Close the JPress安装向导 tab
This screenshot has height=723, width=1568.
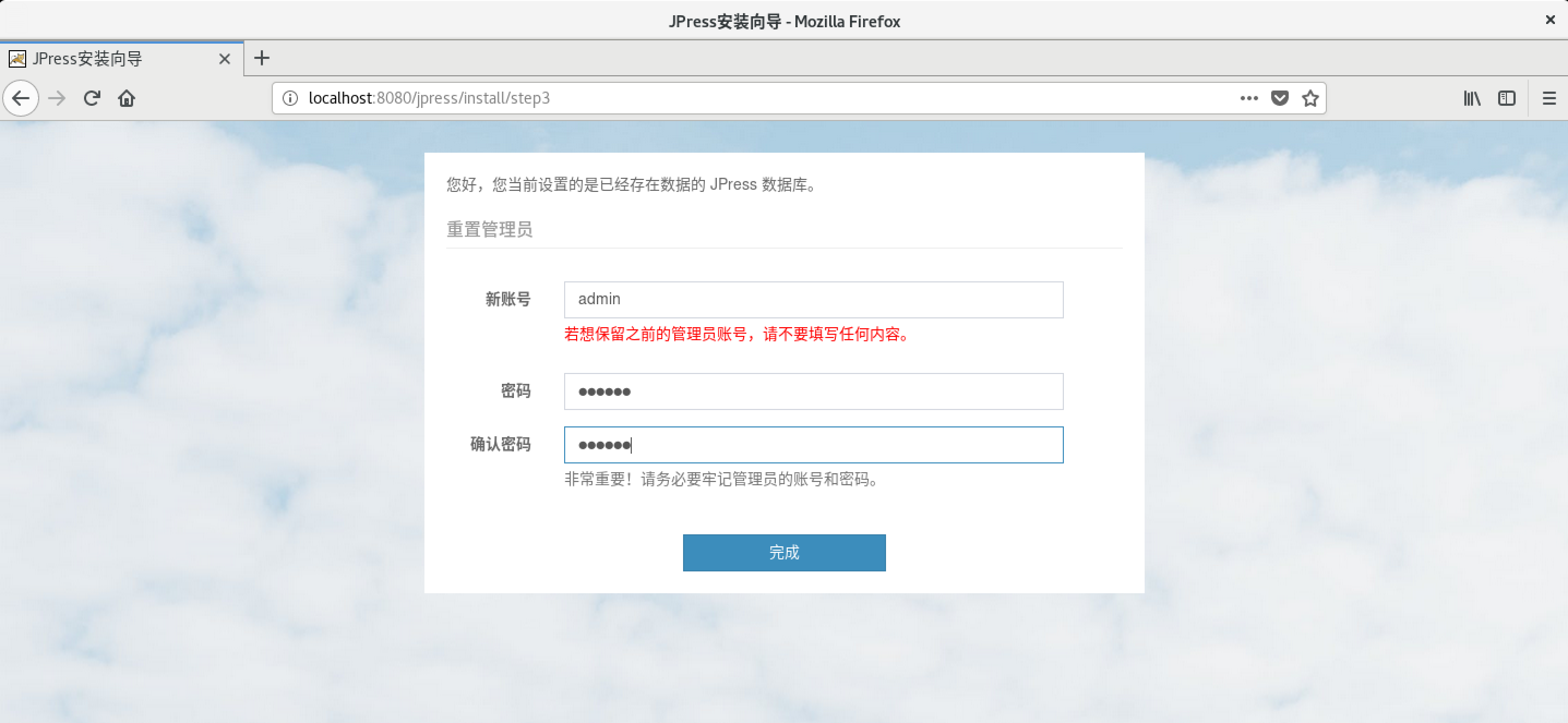point(224,58)
